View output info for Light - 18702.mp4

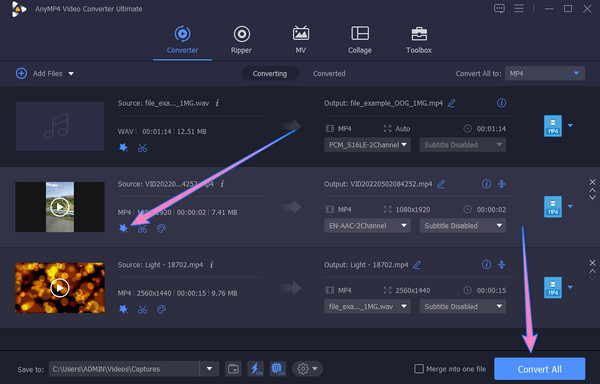tap(486, 265)
